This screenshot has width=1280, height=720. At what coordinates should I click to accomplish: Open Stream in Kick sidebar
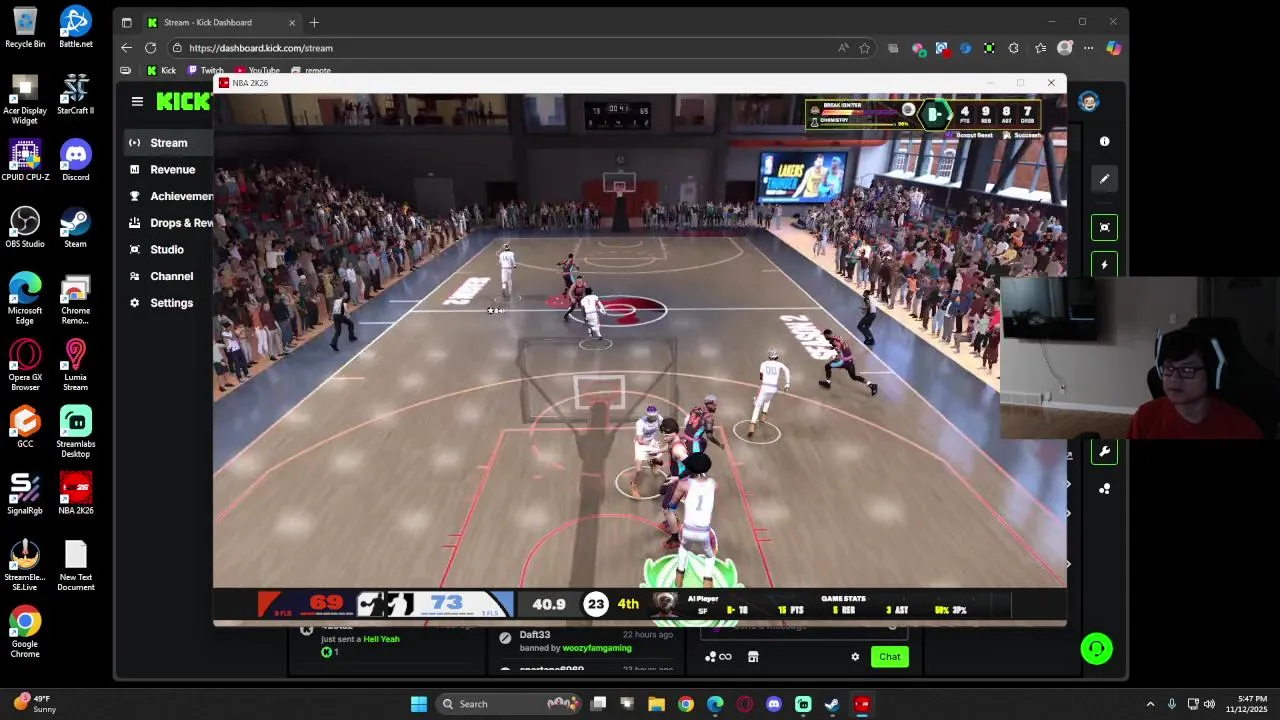pyautogui.click(x=169, y=143)
